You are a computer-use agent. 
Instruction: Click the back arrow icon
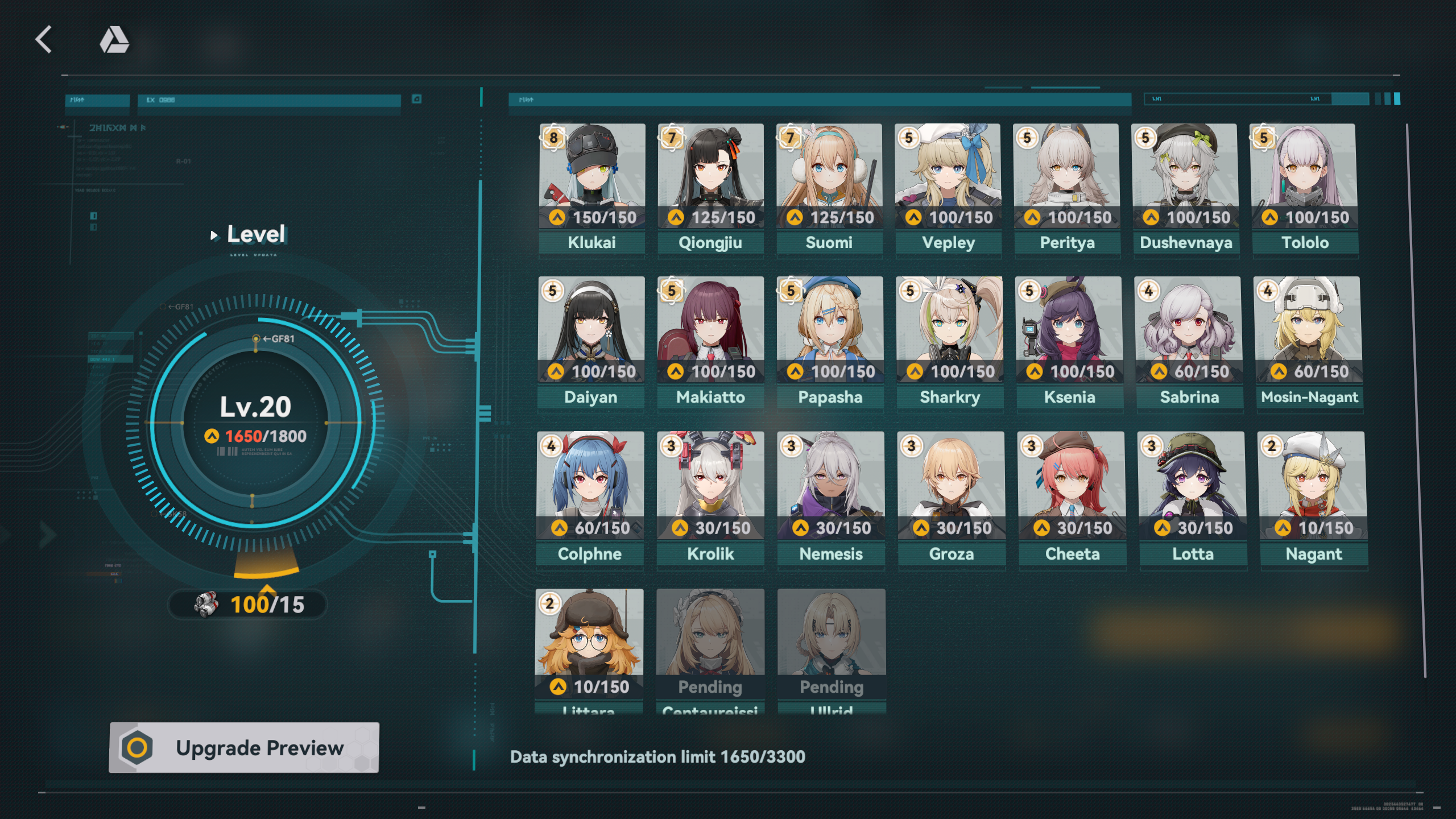tap(44, 39)
